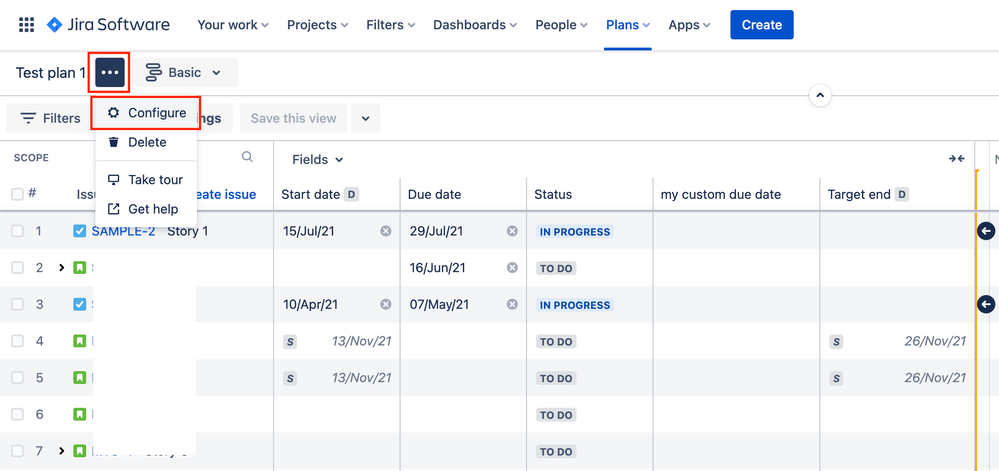Click the Save this view button

click(x=293, y=119)
